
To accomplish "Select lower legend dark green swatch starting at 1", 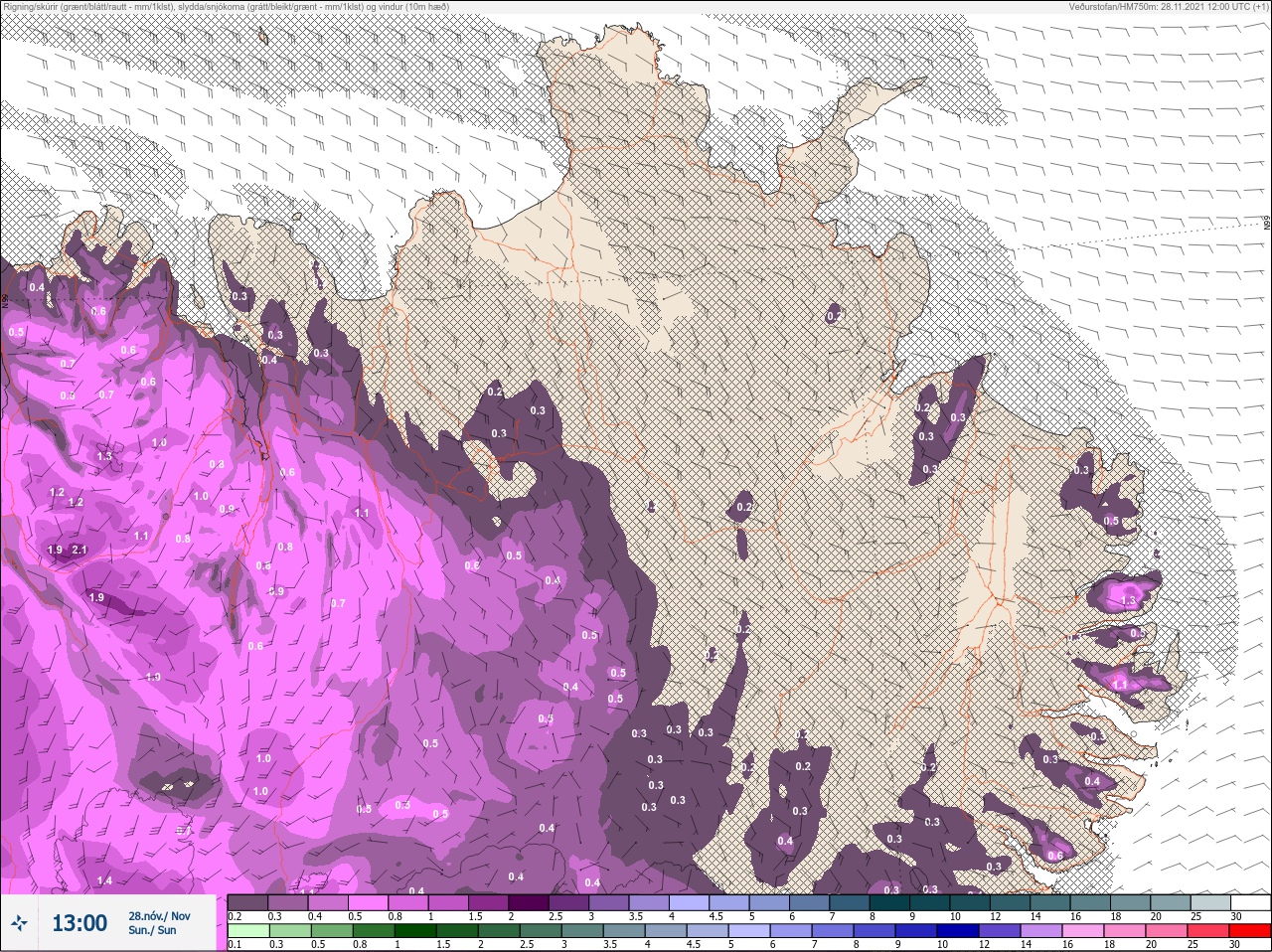I will tap(414, 931).
